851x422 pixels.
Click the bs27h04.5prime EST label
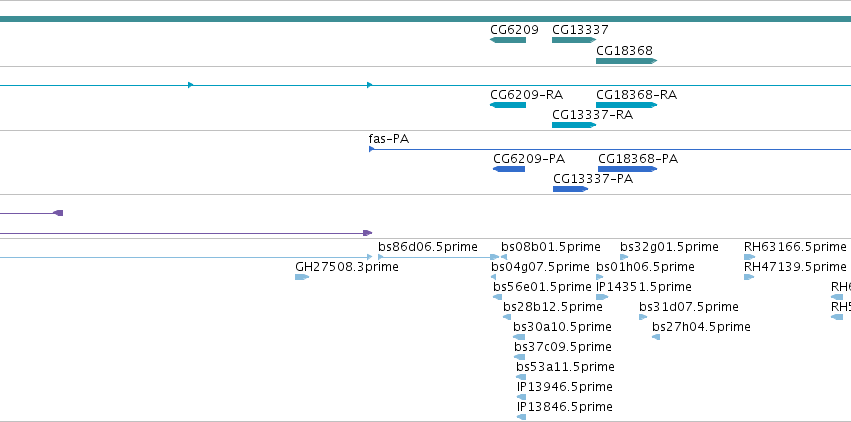point(701,327)
